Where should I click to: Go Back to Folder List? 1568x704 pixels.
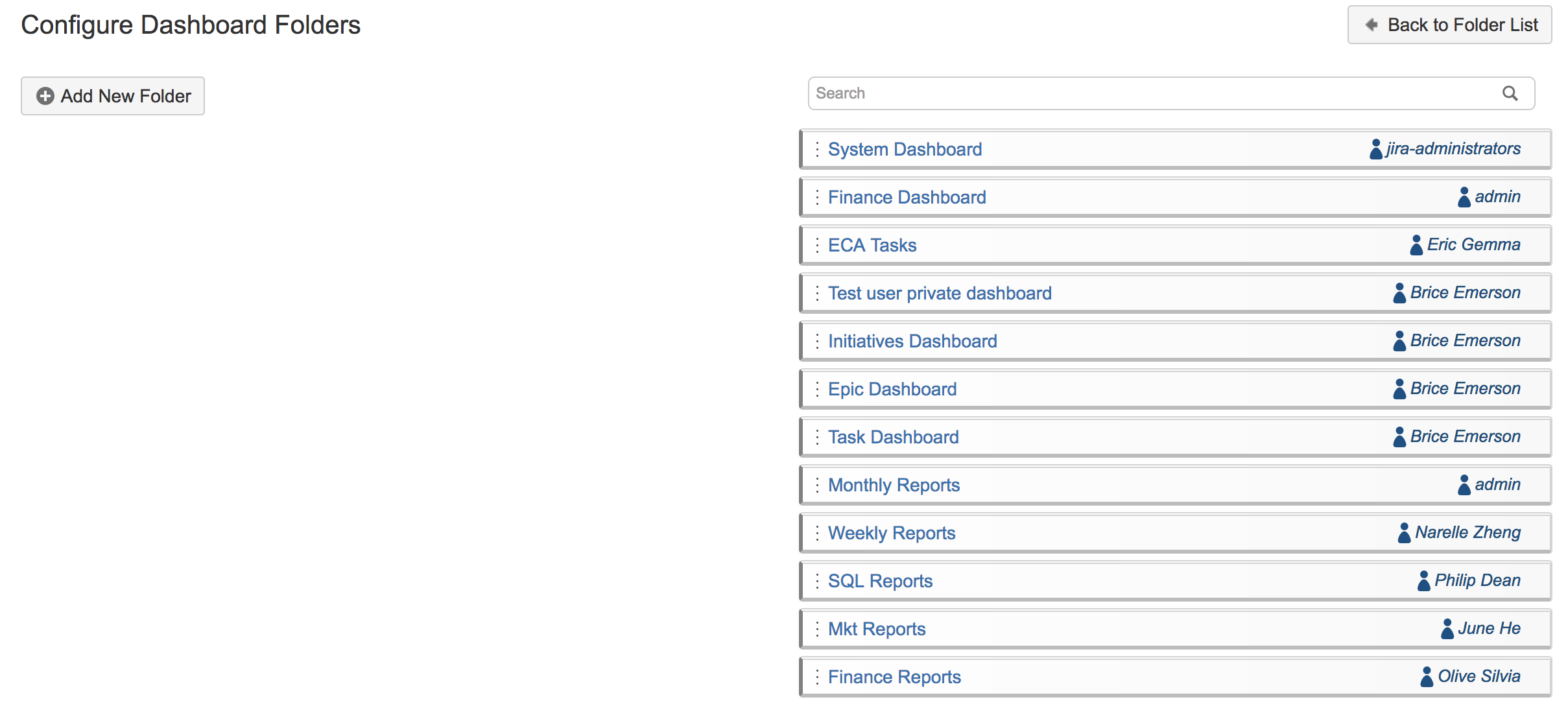click(x=1449, y=25)
